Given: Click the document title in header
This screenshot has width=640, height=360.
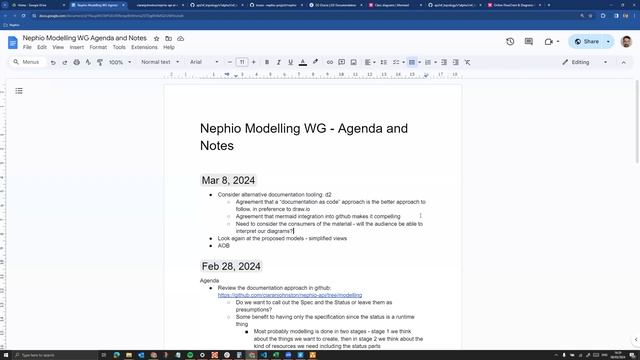Looking at the screenshot, I should point(84,38).
